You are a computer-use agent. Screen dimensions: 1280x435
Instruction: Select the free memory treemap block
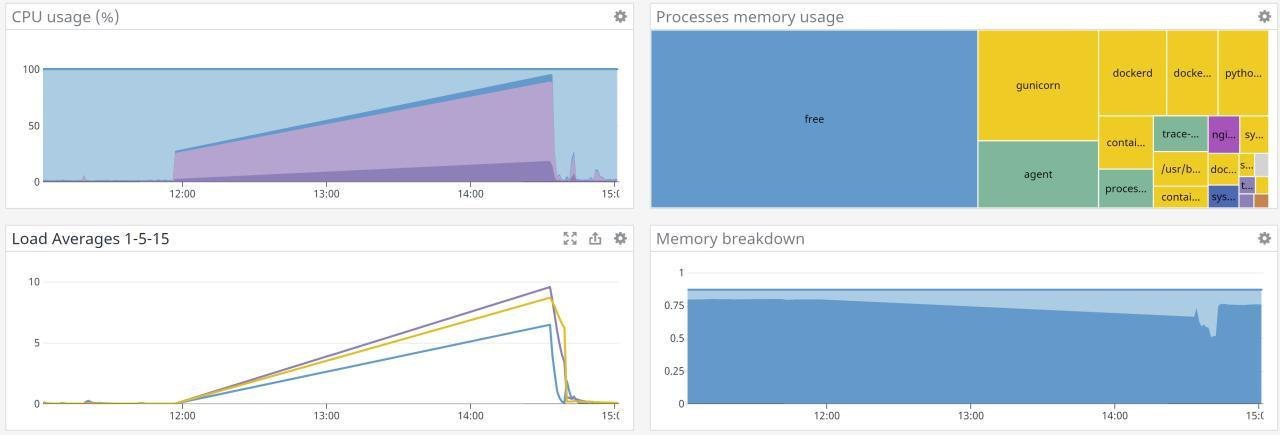click(814, 119)
